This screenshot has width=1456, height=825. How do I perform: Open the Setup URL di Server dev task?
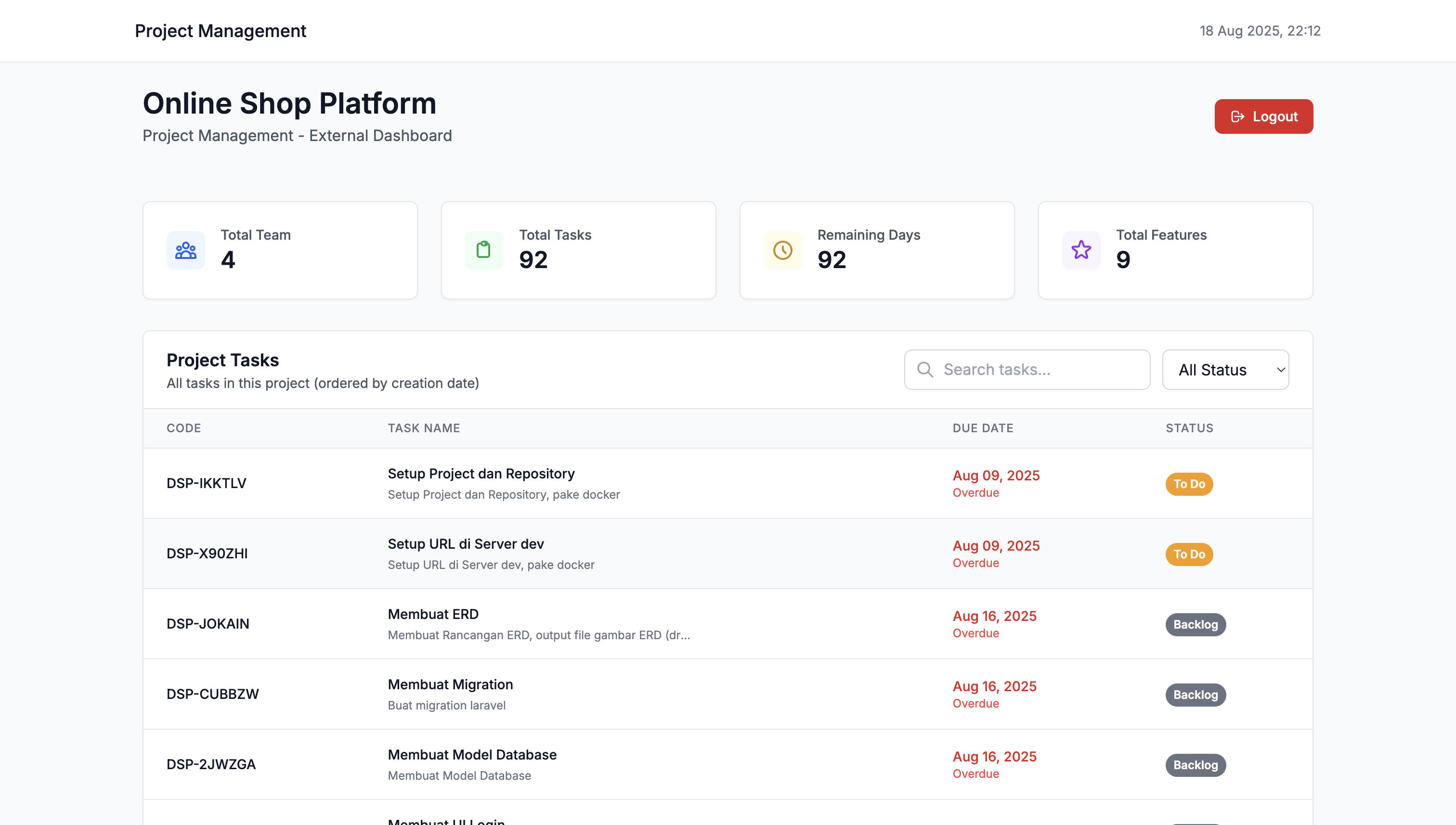(x=465, y=544)
